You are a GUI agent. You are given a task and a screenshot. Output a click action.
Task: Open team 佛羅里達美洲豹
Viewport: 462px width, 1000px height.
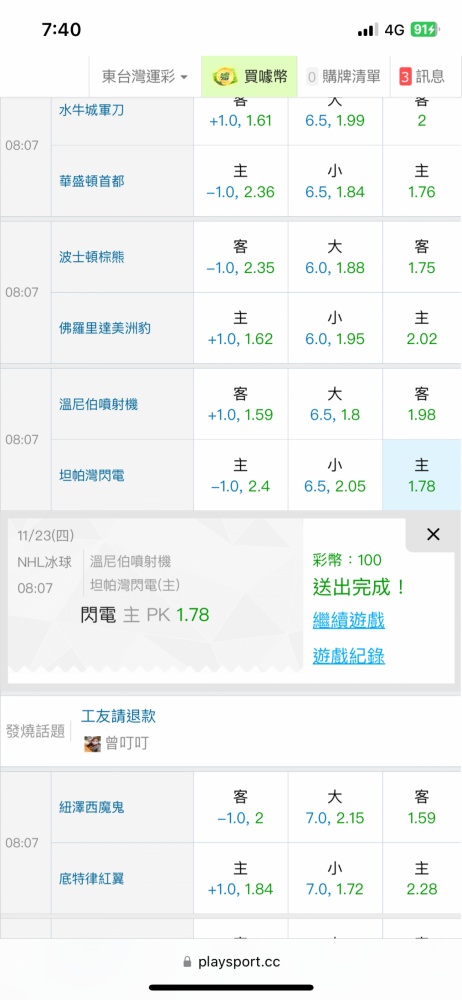pos(105,328)
